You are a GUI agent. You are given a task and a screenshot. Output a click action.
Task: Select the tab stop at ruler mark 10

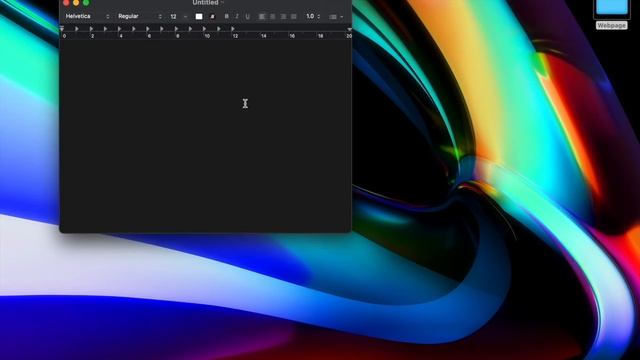(x=204, y=29)
